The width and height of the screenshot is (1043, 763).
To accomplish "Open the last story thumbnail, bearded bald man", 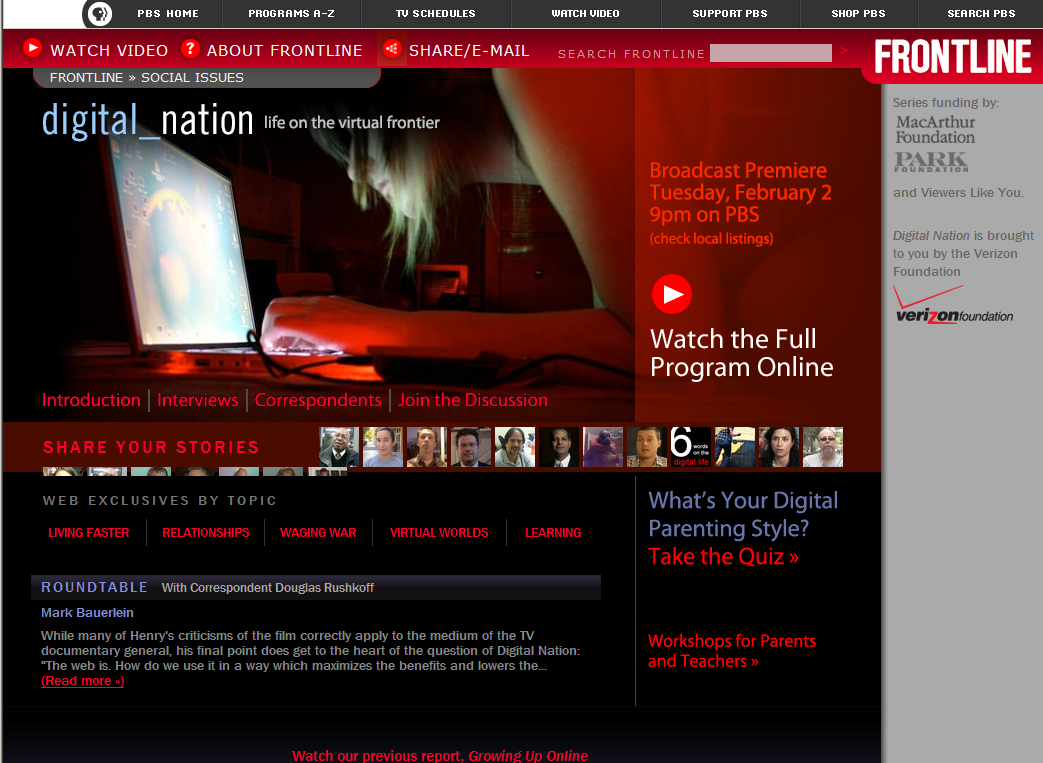I will pos(823,447).
